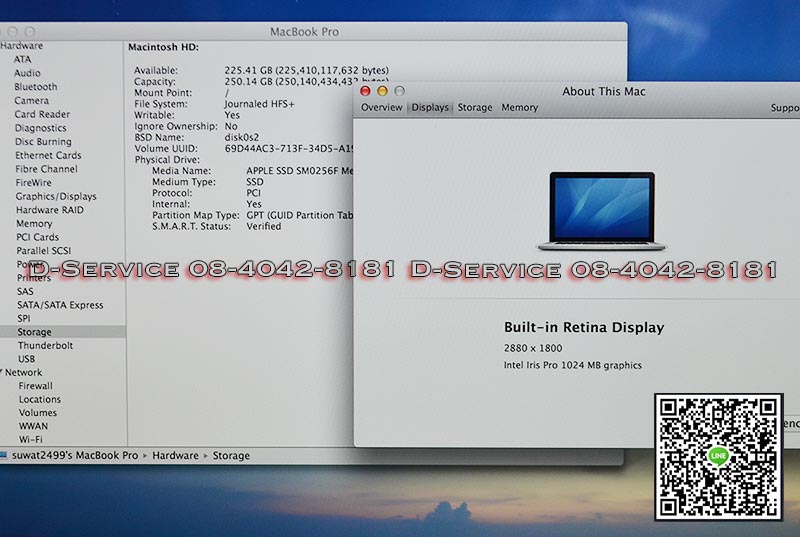800x537 pixels.
Task: Select SPI in the hardware list
Action: pos(24,318)
